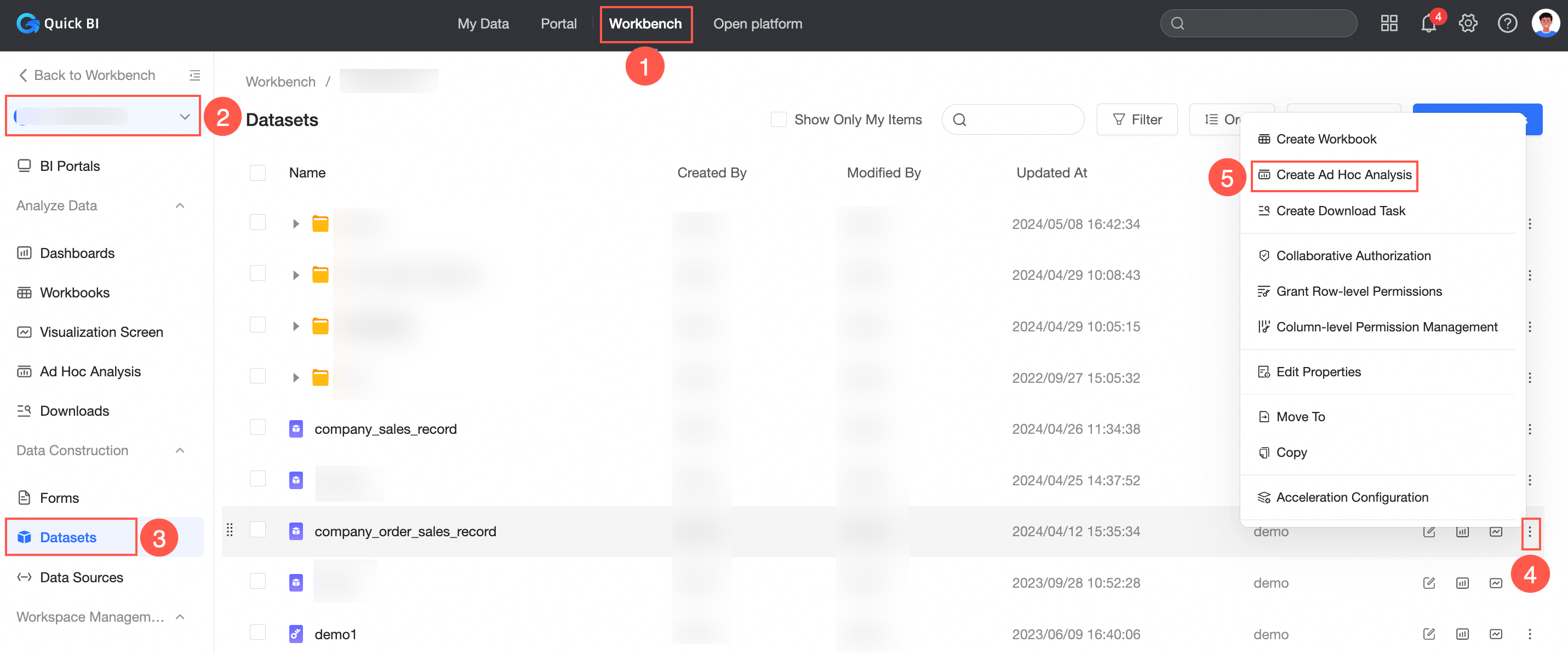Open the settings gear icon

tap(1468, 24)
